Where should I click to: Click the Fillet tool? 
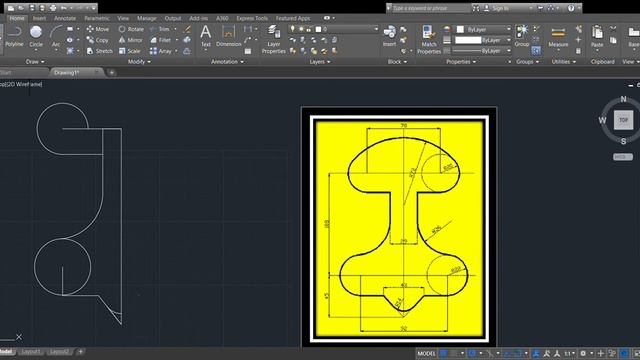(x=160, y=40)
